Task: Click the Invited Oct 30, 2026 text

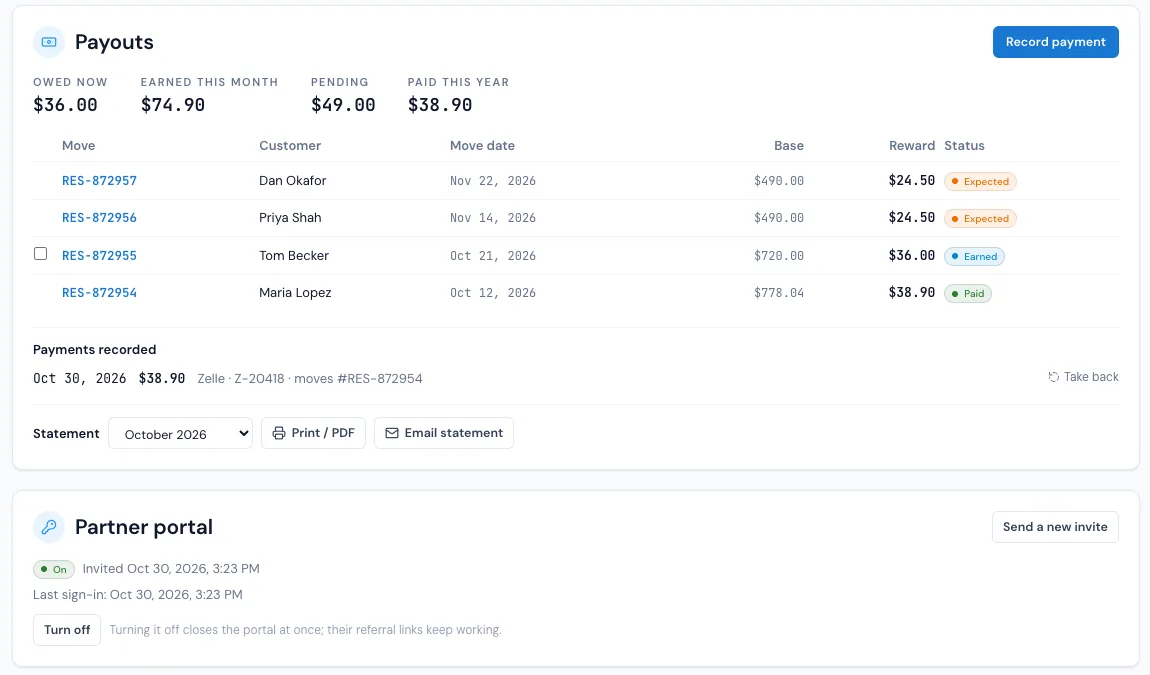Action: pos(171,569)
